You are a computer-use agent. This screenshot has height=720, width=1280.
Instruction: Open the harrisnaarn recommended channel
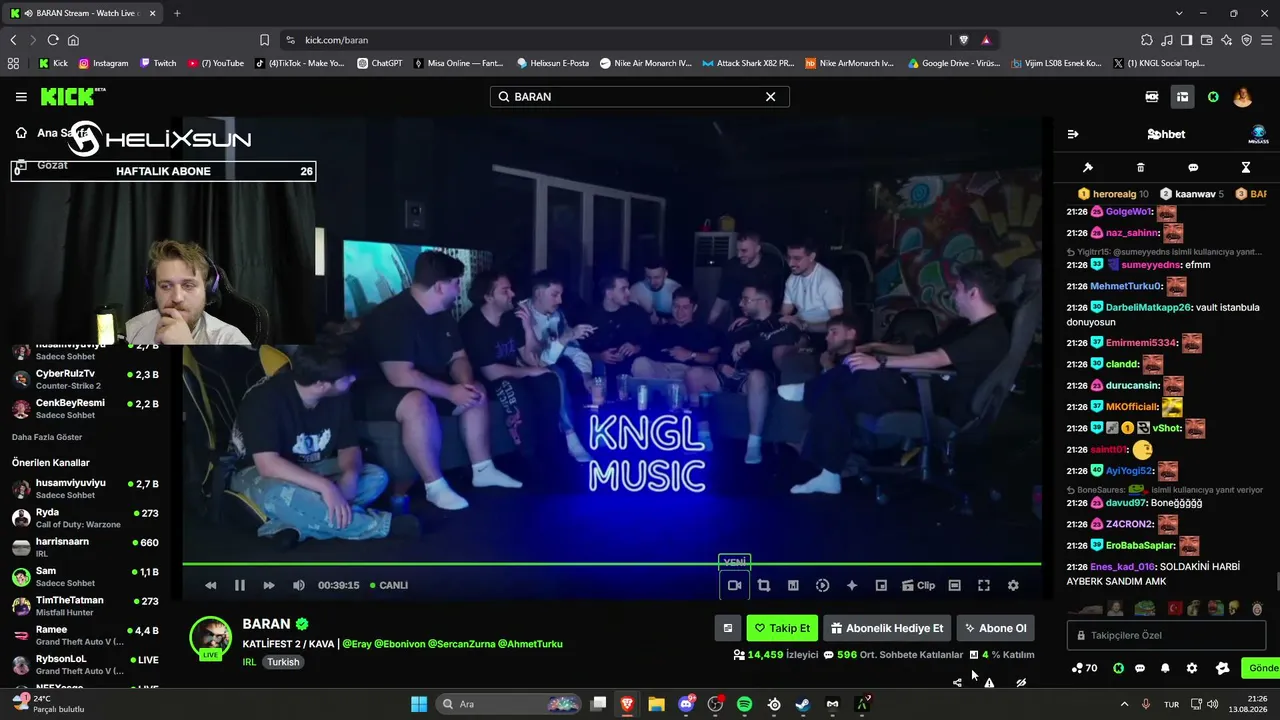(85, 547)
